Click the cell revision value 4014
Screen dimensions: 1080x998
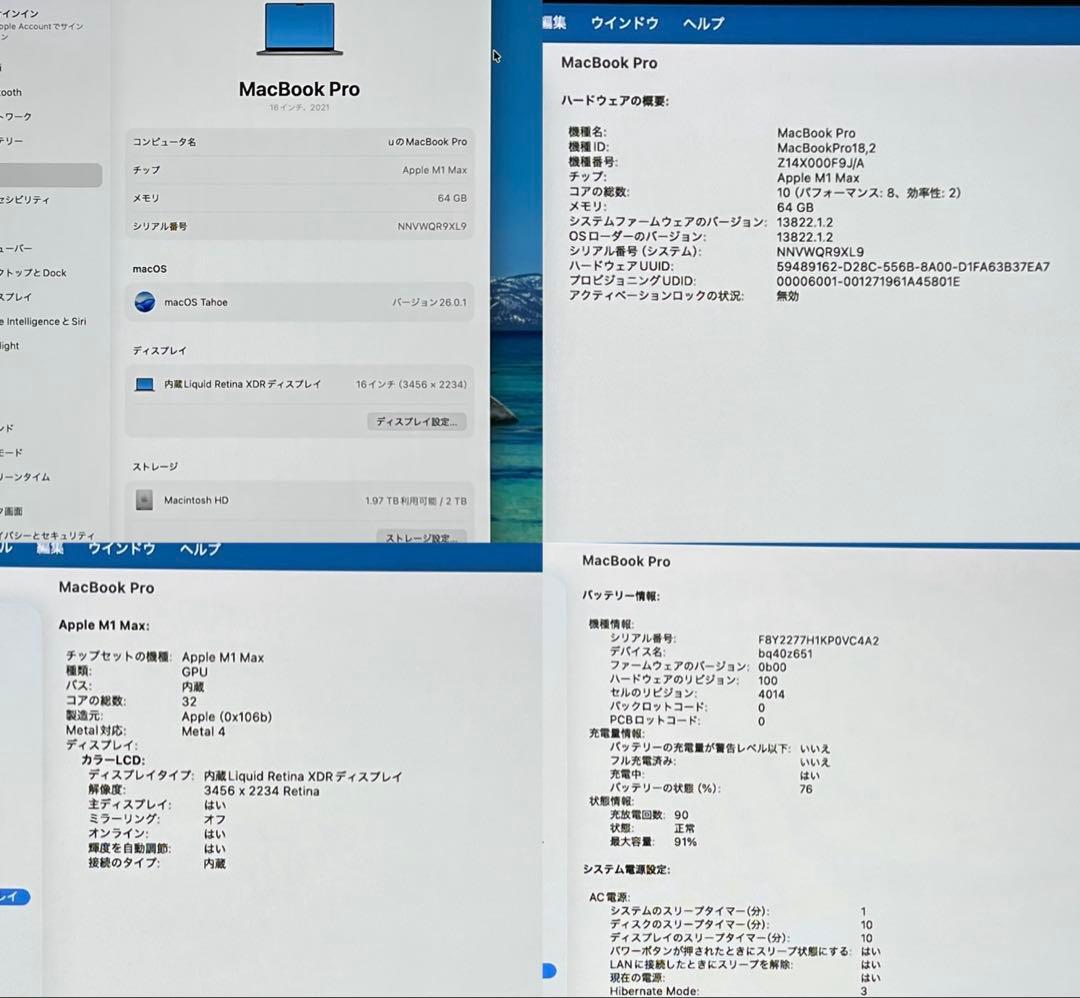(x=771, y=694)
